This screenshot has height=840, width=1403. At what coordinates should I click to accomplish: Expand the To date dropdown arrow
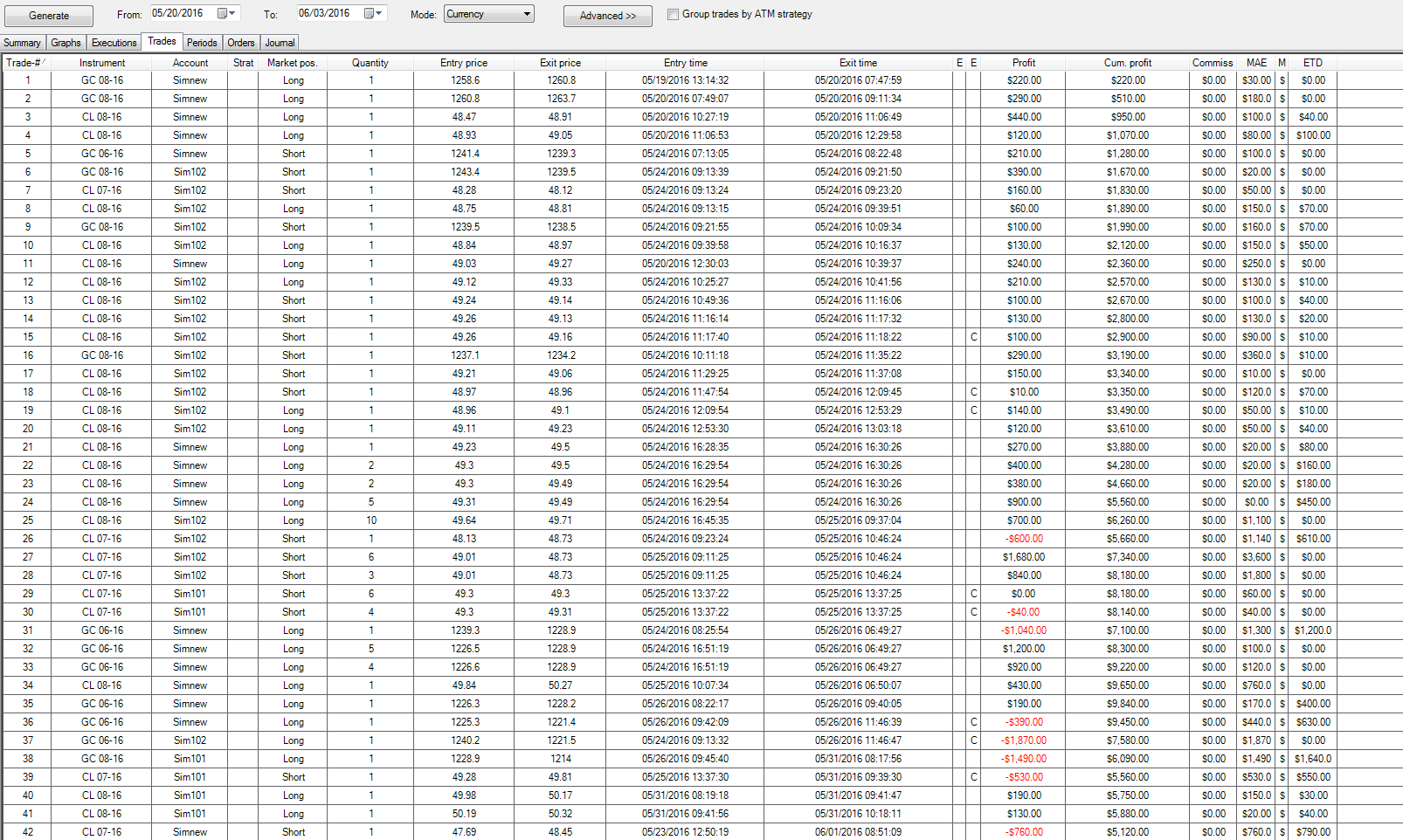[379, 13]
